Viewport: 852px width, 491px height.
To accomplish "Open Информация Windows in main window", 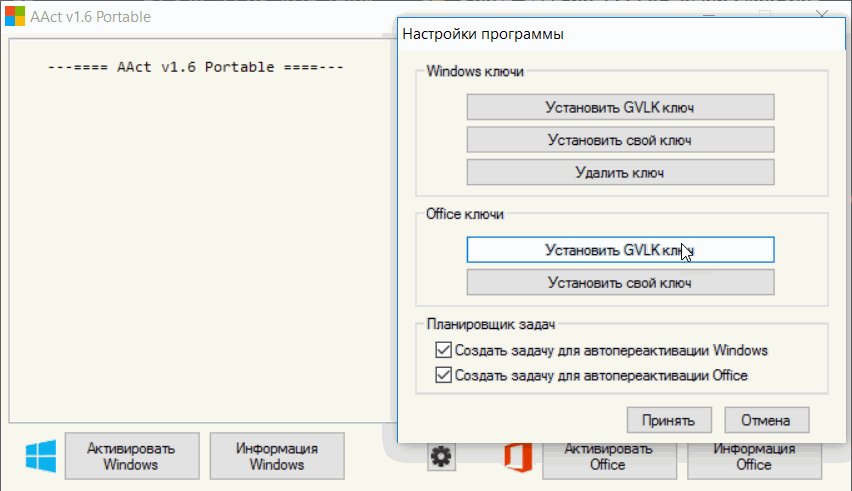I will click(277, 456).
